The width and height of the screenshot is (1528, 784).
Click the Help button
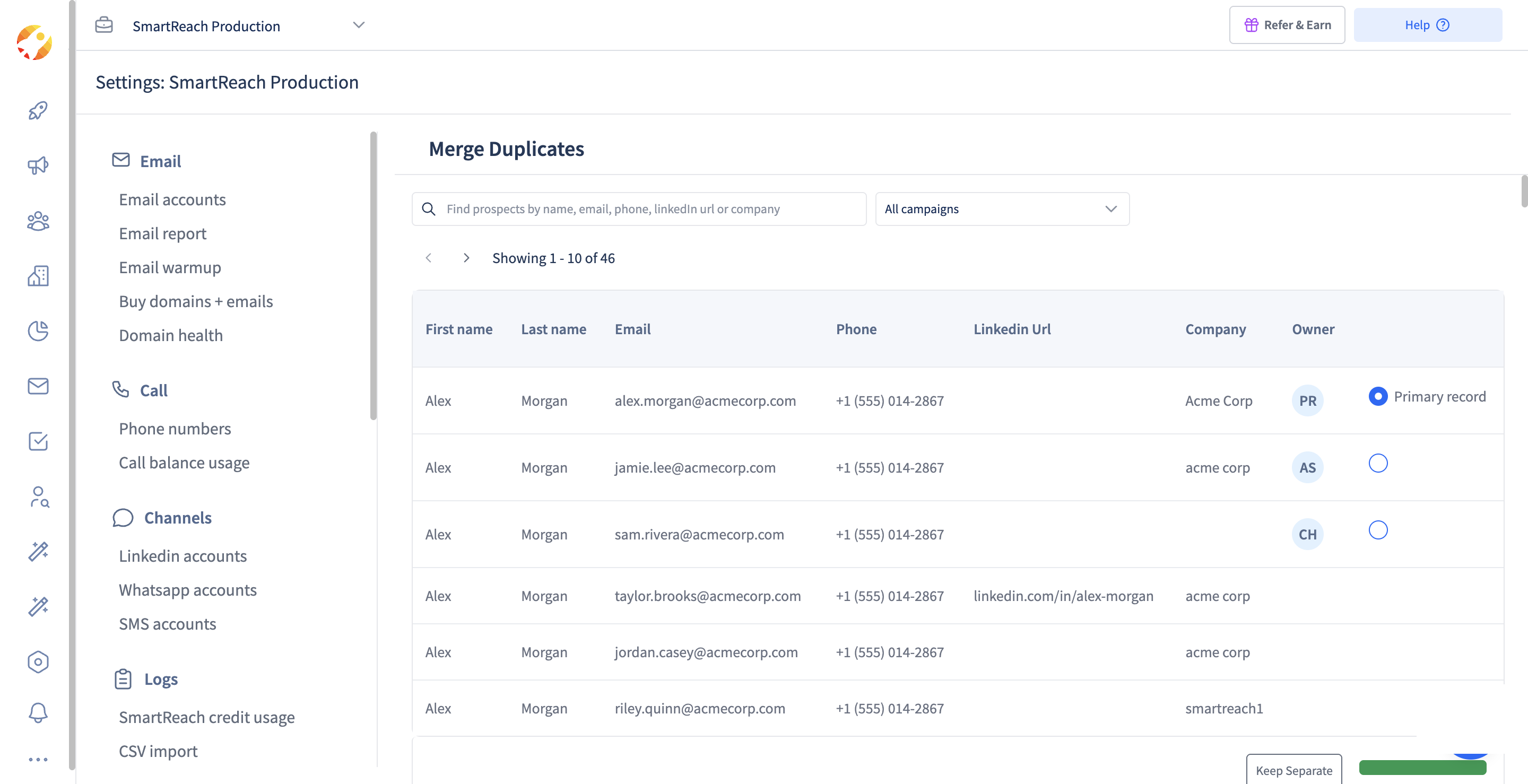point(1428,25)
